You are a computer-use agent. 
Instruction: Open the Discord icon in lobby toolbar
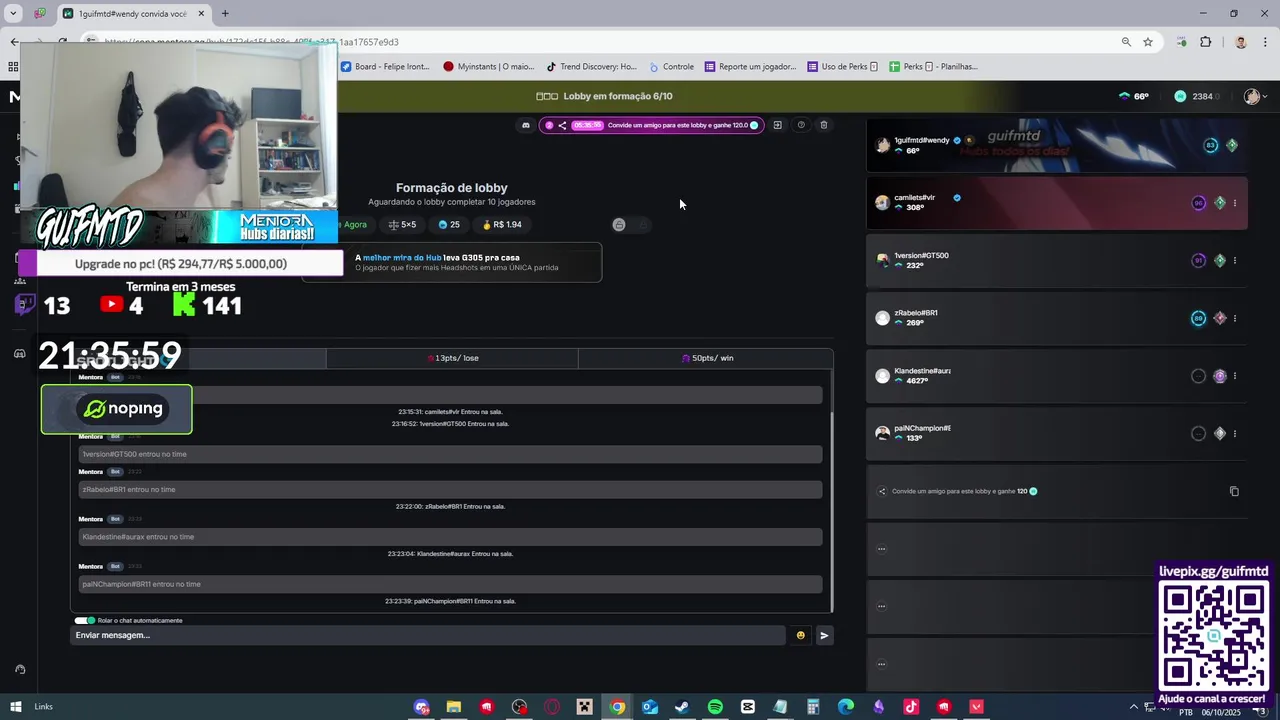(526, 125)
